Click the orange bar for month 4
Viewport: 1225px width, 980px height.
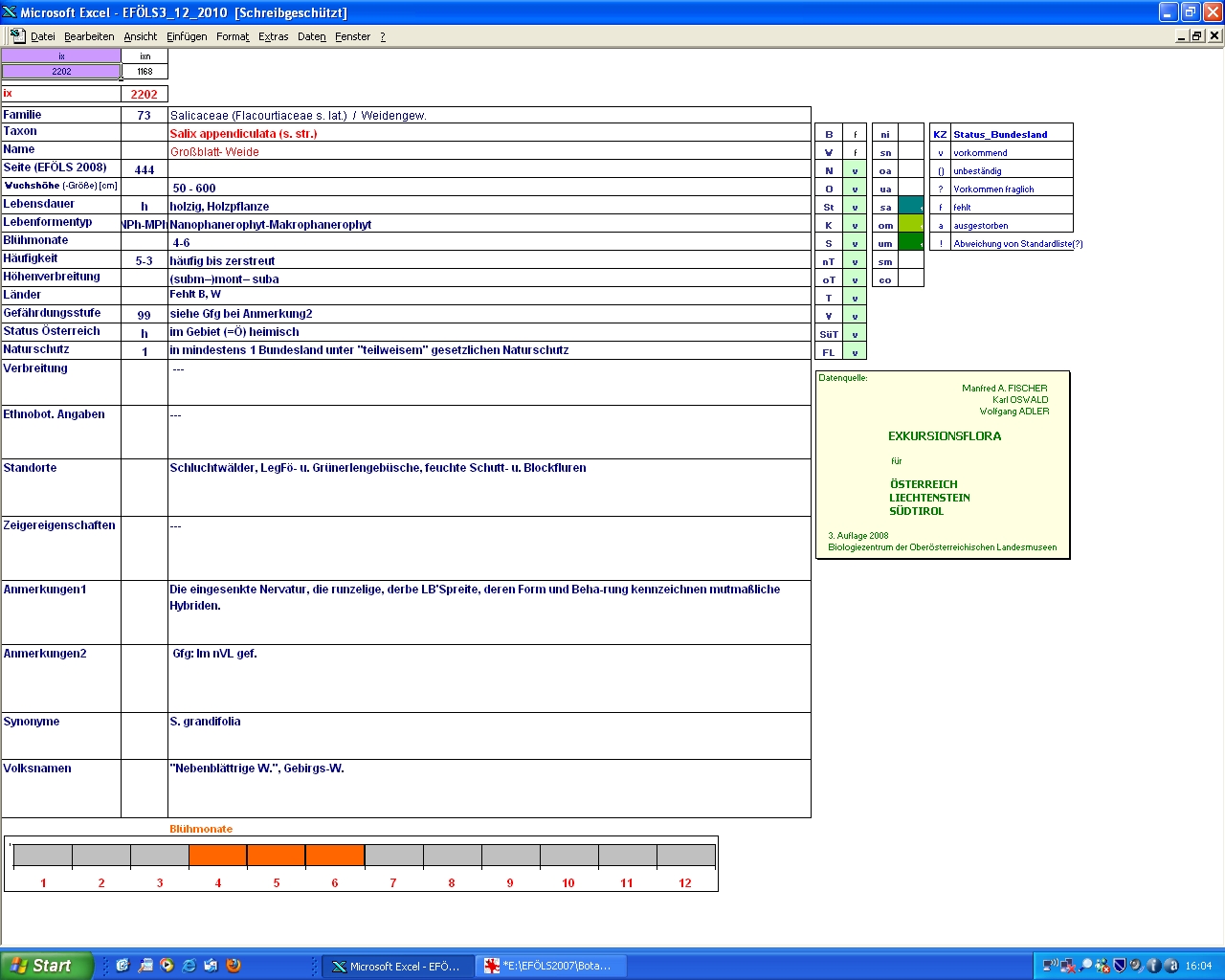218,855
